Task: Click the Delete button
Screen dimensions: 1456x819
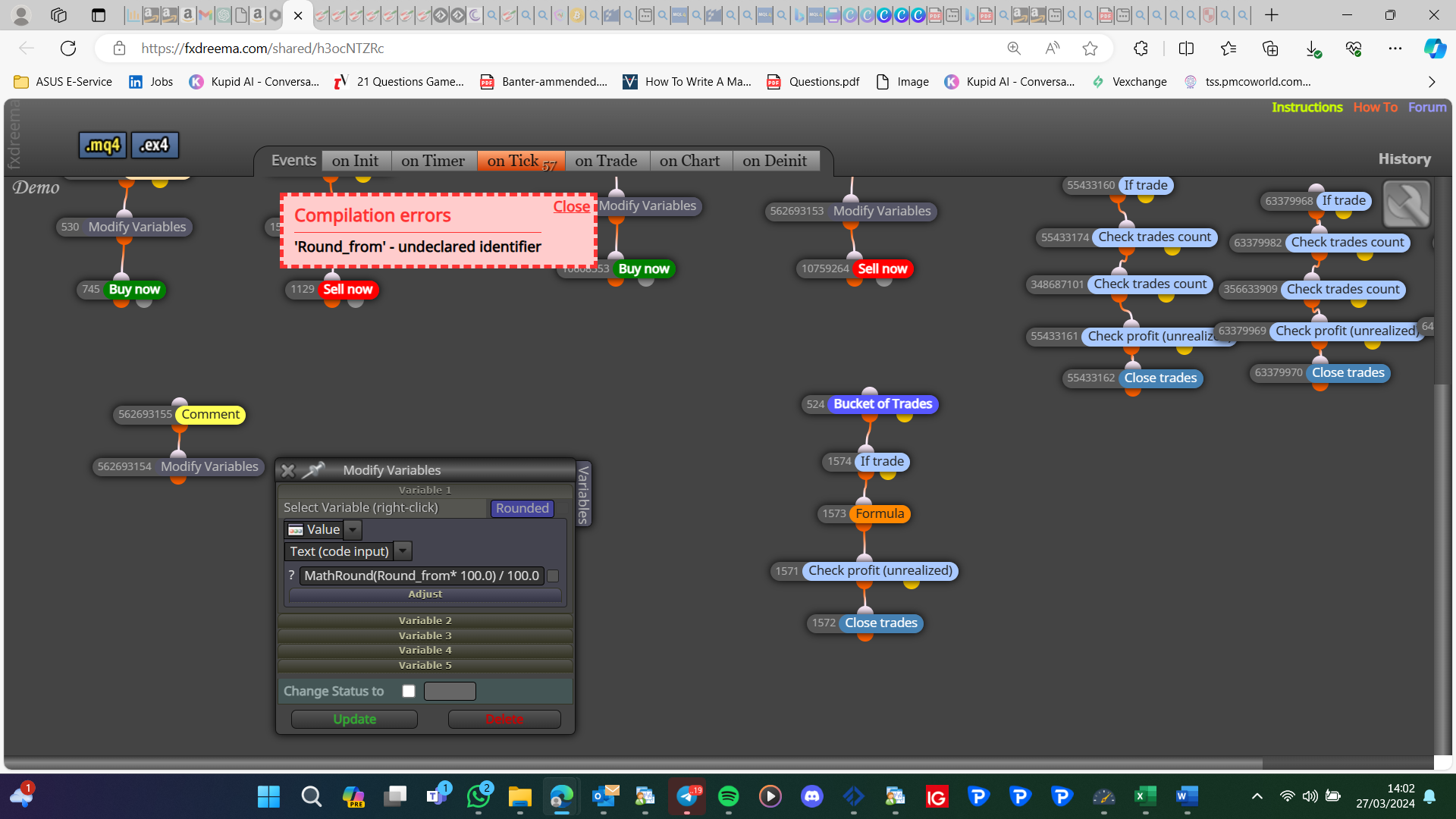Action: [504, 719]
